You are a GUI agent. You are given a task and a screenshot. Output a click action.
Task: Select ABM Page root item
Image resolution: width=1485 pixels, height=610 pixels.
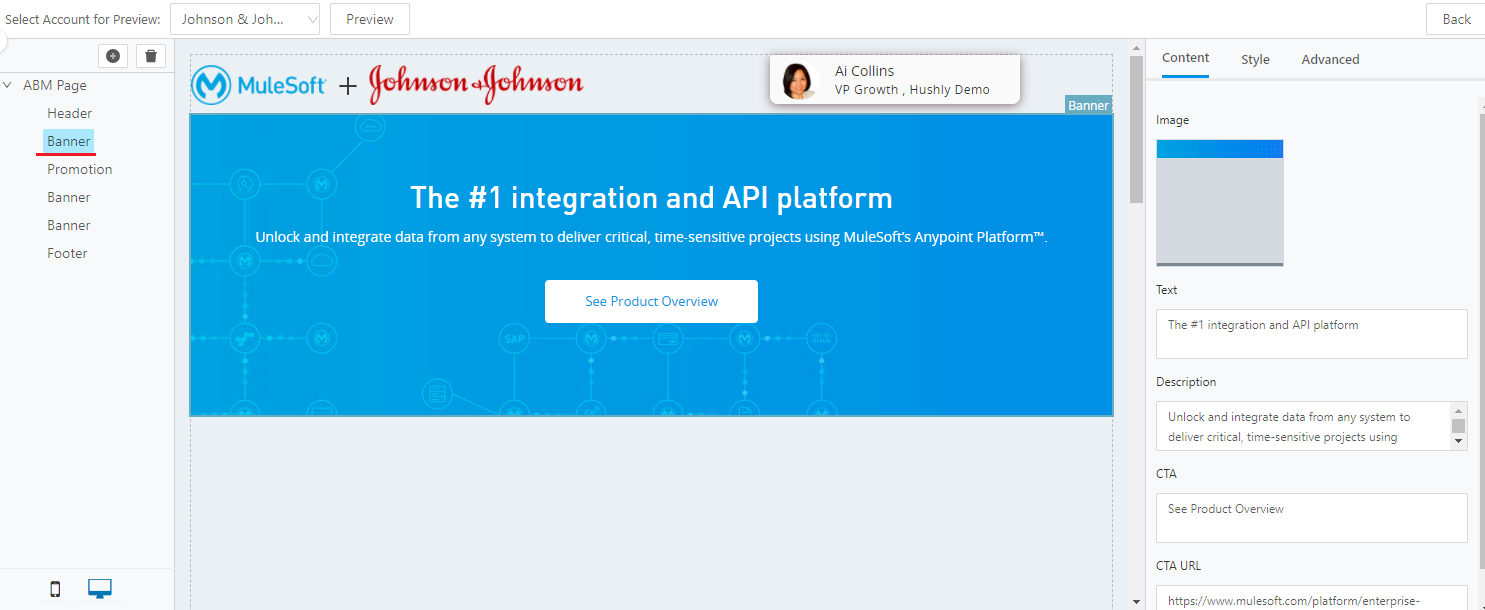(55, 86)
